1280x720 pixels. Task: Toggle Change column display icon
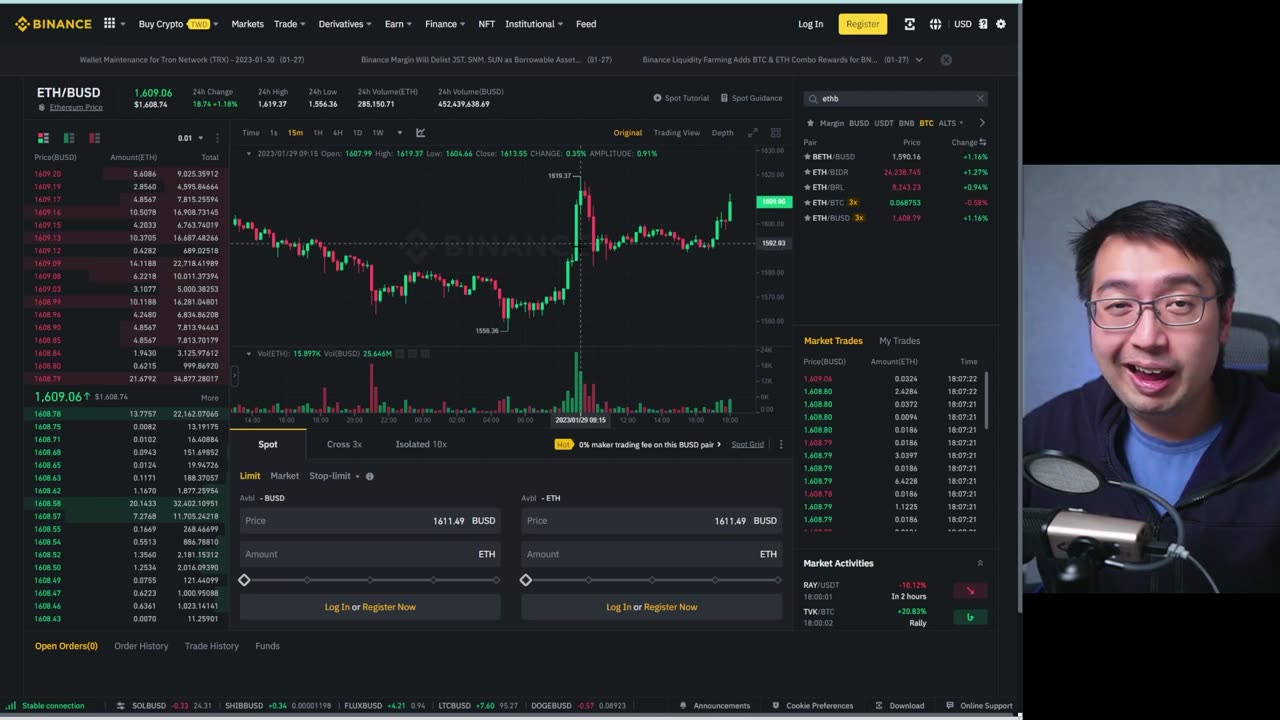click(982, 142)
